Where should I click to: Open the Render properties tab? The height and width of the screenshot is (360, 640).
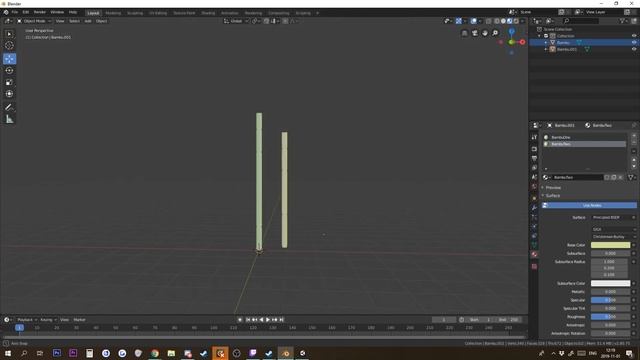[534, 149]
